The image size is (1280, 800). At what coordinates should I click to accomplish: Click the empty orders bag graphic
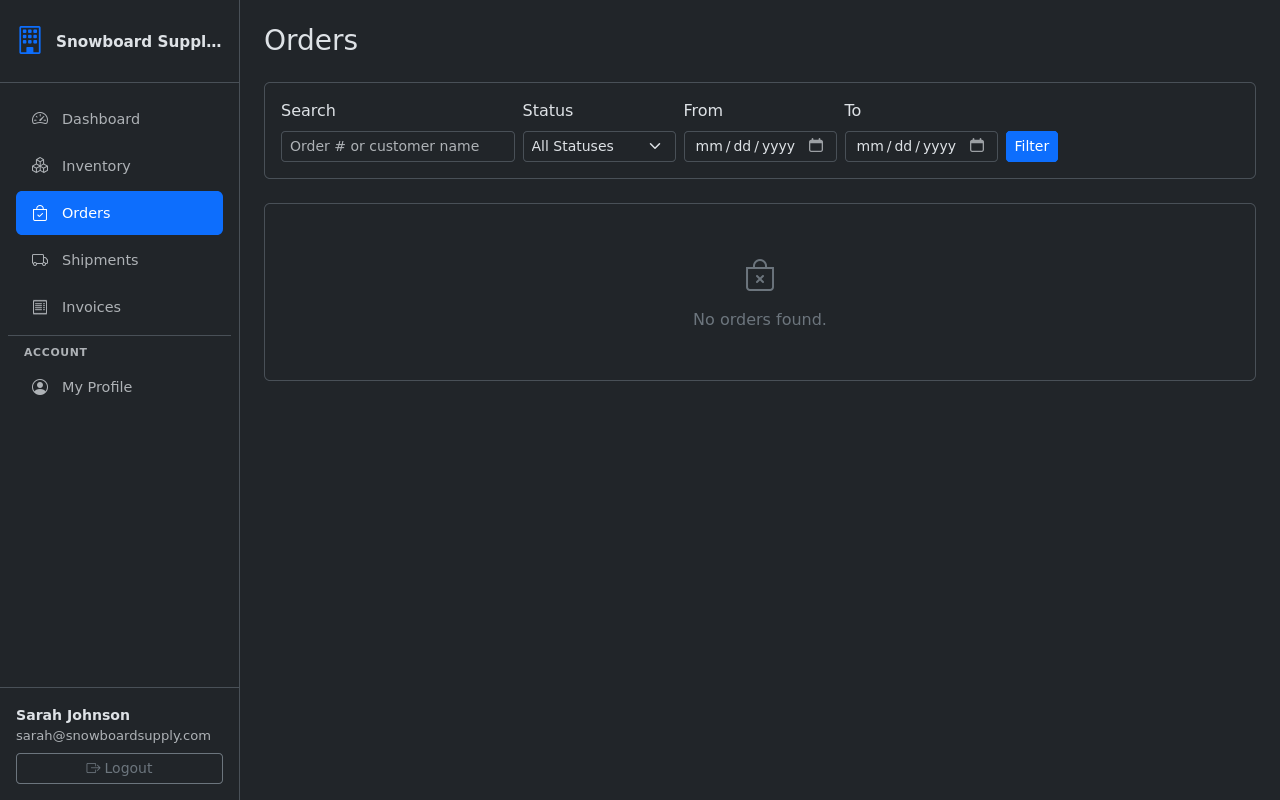[759, 274]
